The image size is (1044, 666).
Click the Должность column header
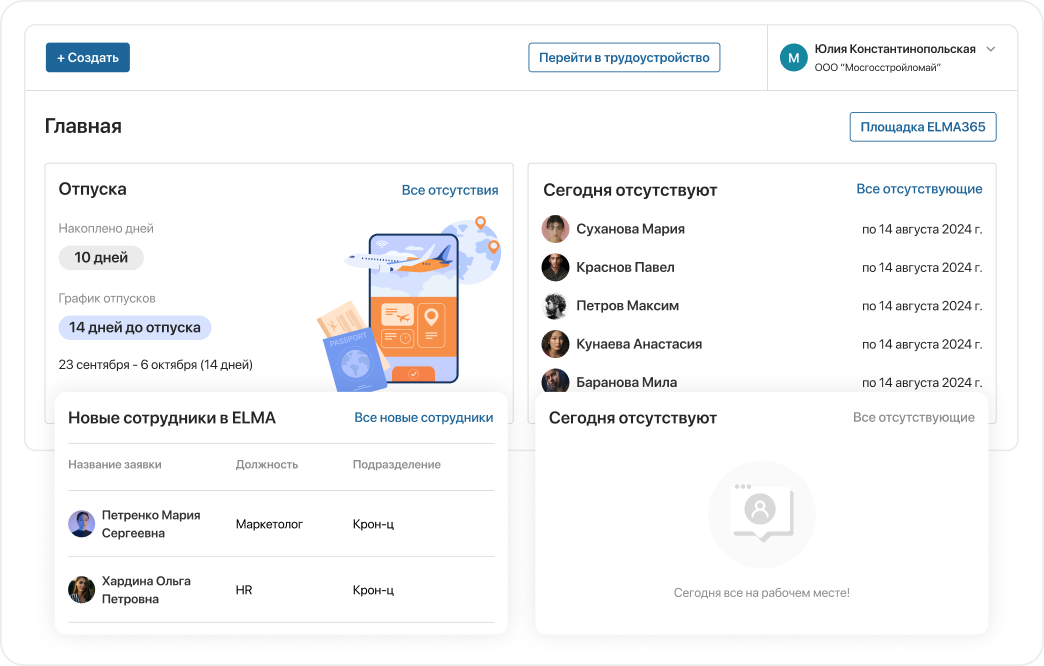(x=267, y=464)
